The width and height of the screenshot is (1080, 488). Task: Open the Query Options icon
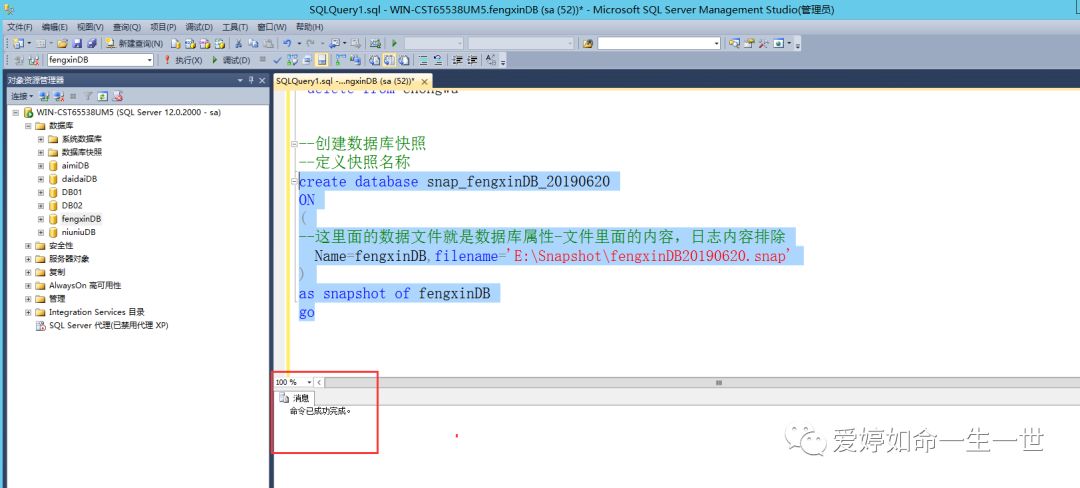[x=307, y=60]
